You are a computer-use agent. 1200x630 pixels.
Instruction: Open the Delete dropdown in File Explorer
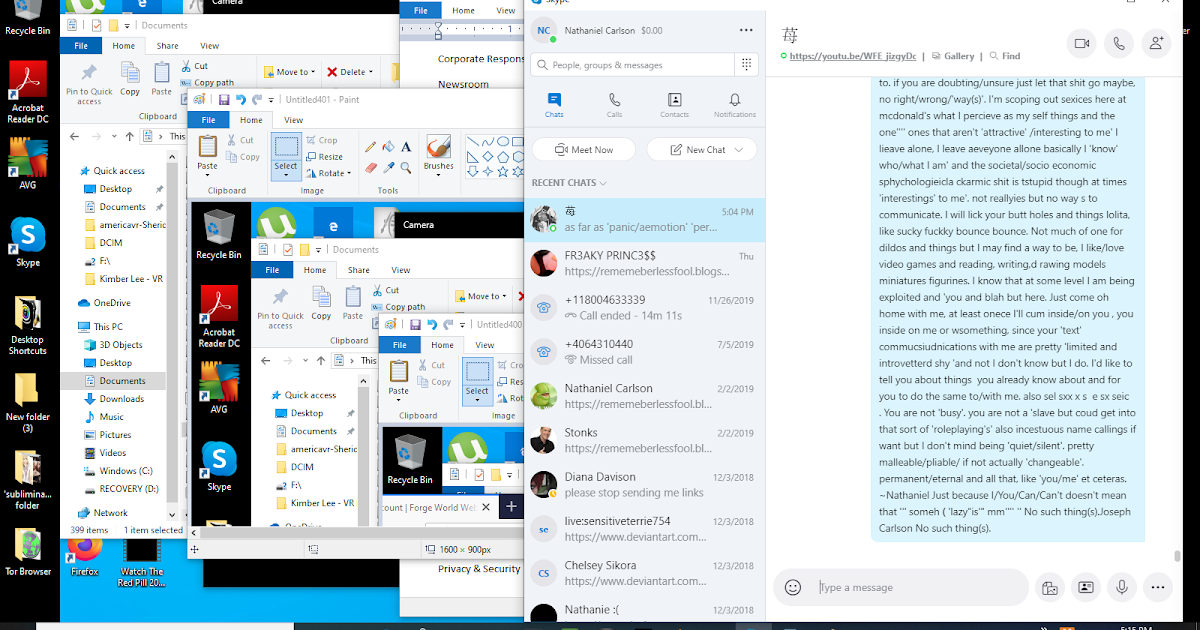click(372, 72)
